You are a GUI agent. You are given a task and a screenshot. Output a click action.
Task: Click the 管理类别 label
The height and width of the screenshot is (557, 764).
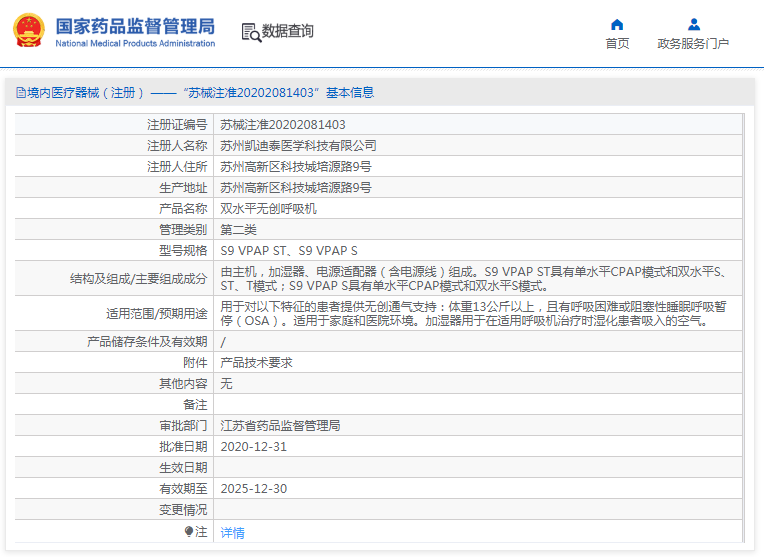(x=183, y=230)
